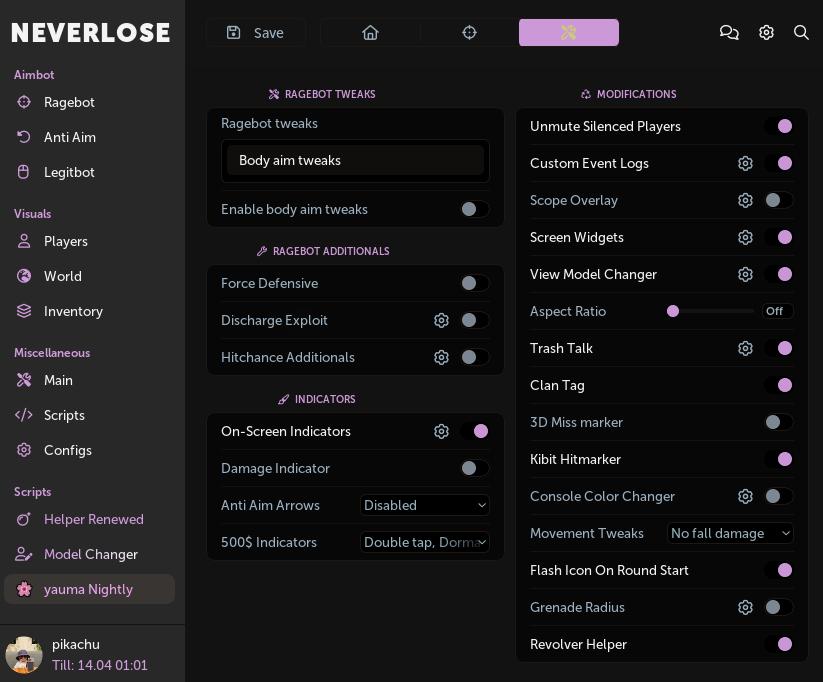Open Trash Talk gear settings
The width and height of the screenshot is (823, 682).
[x=745, y=348]
